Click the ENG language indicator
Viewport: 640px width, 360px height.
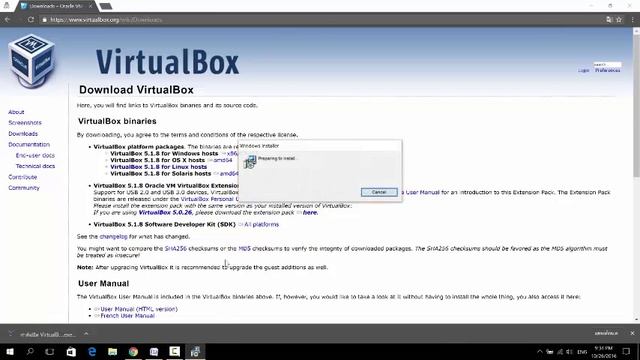582,352
